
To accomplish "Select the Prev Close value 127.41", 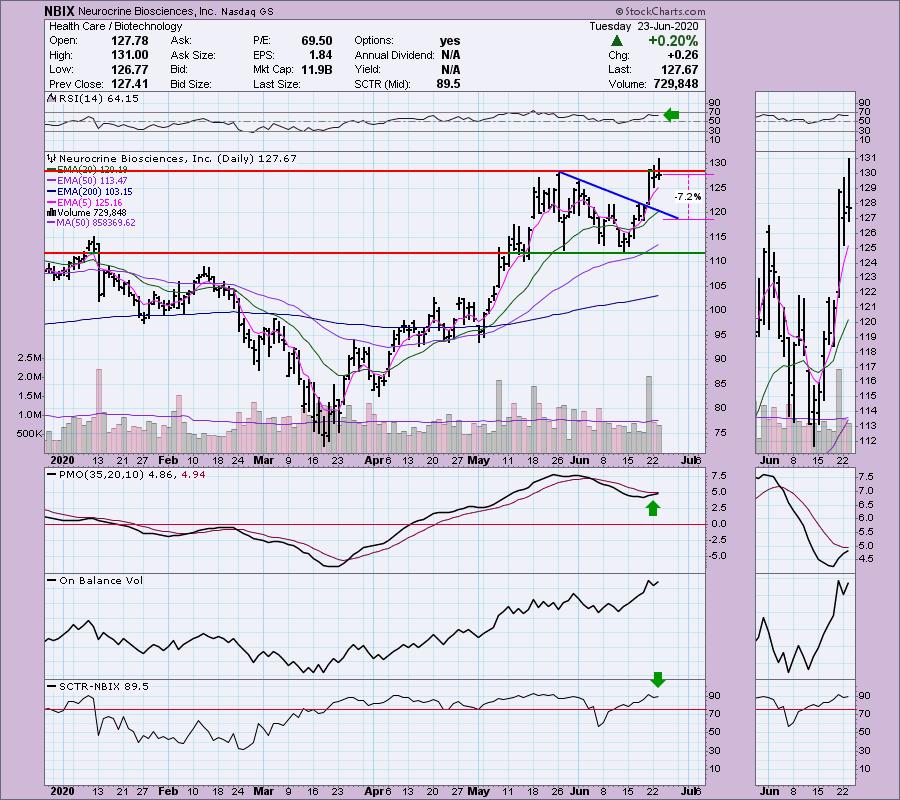I will 130,84.
